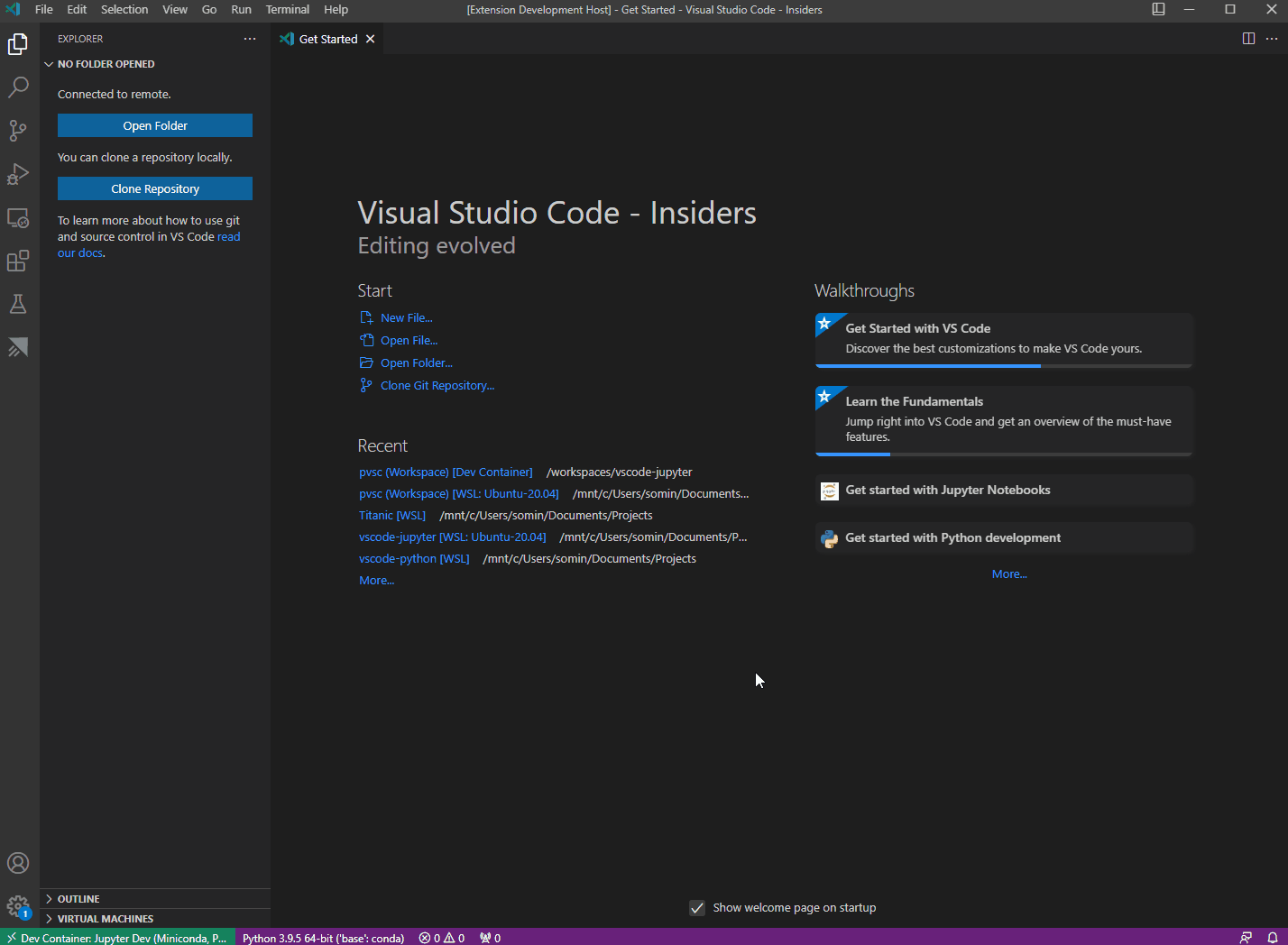Open the Accounts icon in the Activity Bar

(18, 862)
